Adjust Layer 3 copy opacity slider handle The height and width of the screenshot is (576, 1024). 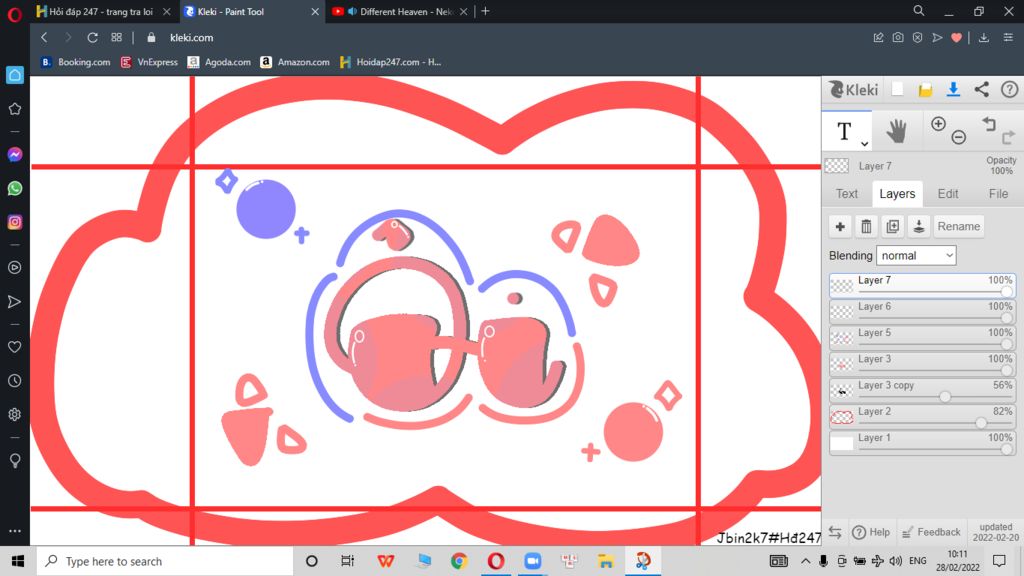point(945,396)
